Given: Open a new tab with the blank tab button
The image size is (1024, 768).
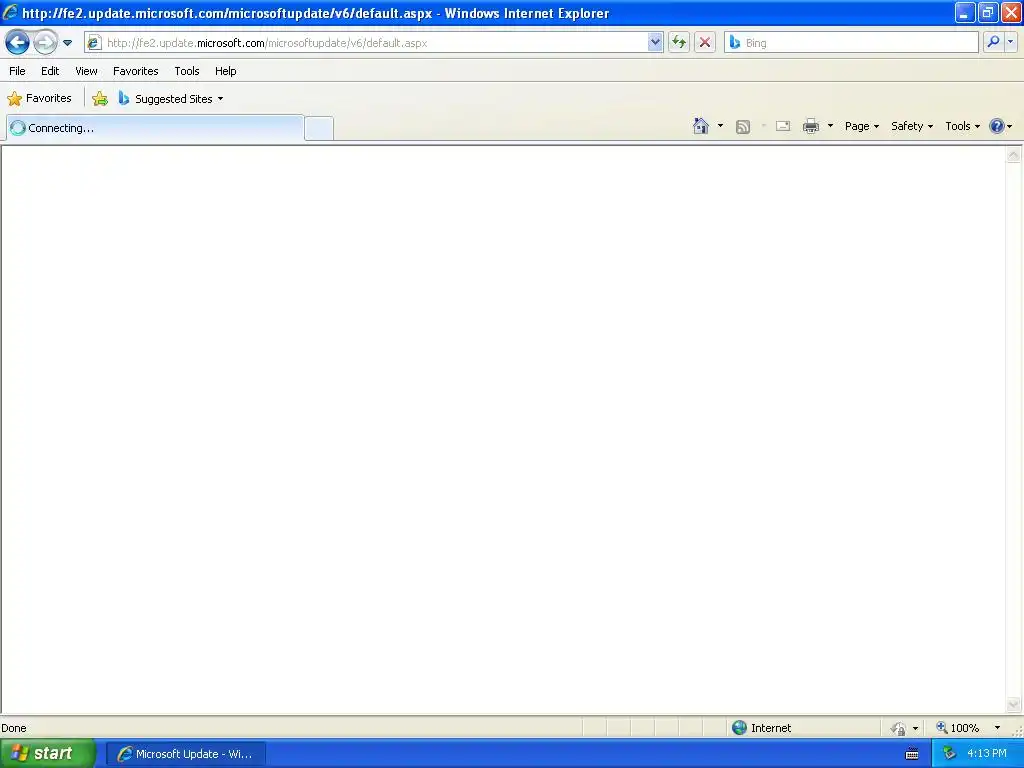Looking at the screenshot, I should [x=319, y=128].
